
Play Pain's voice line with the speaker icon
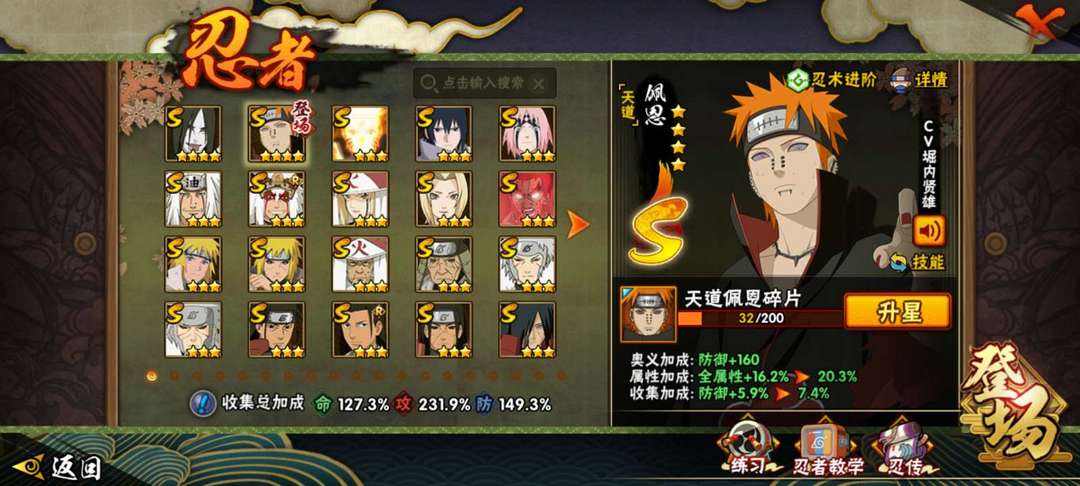[x=928, y=231]
